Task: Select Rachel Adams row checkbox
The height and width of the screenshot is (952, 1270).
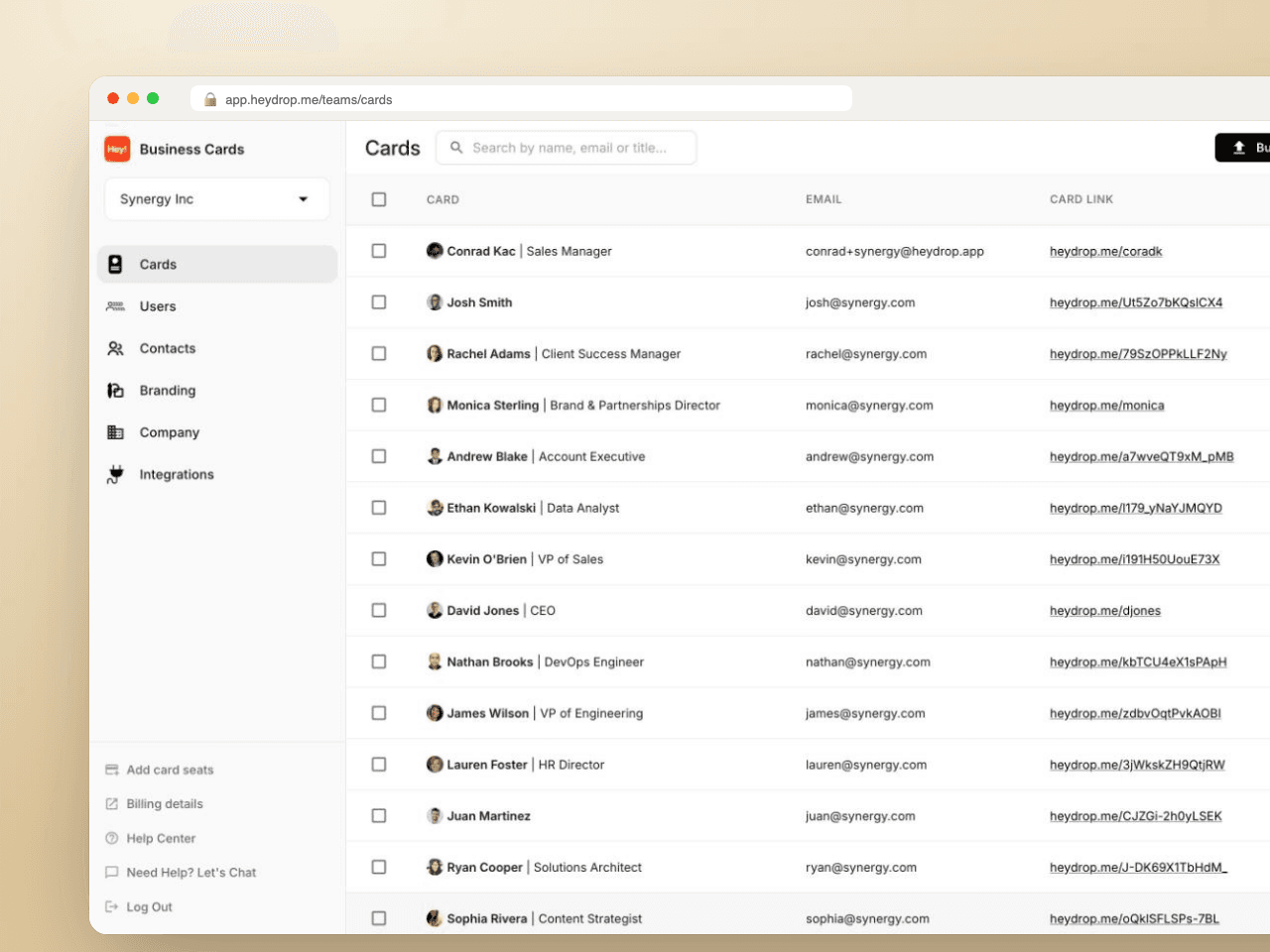Action: coord(379,354)
